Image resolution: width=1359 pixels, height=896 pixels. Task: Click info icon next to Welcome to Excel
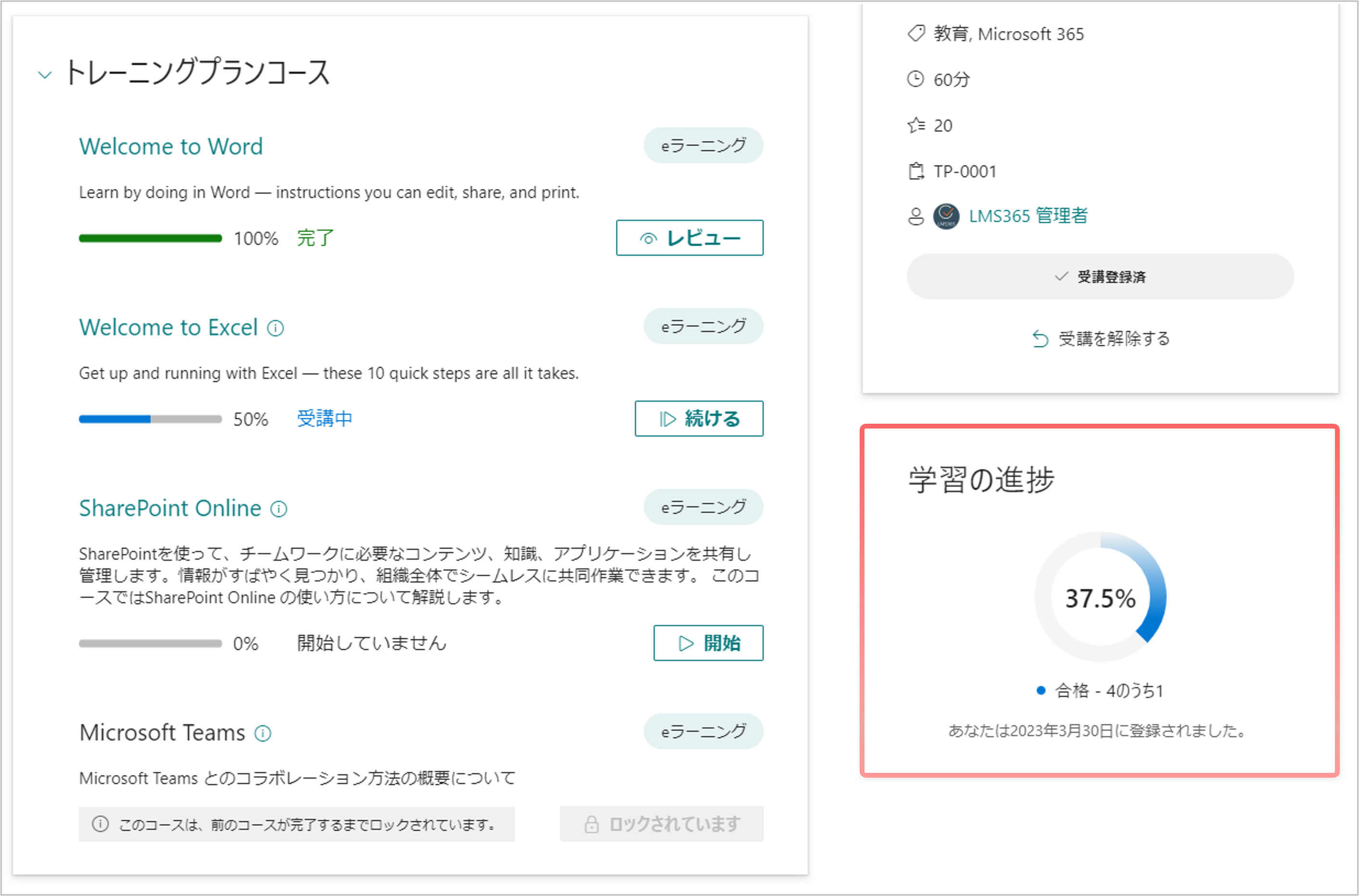click(x=276, y=328)
